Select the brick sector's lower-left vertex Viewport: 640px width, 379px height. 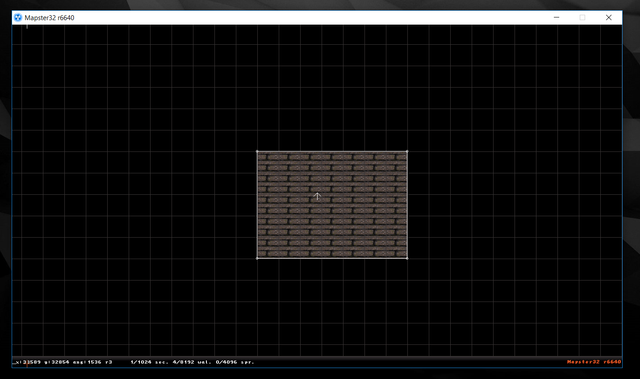(257, 258)
